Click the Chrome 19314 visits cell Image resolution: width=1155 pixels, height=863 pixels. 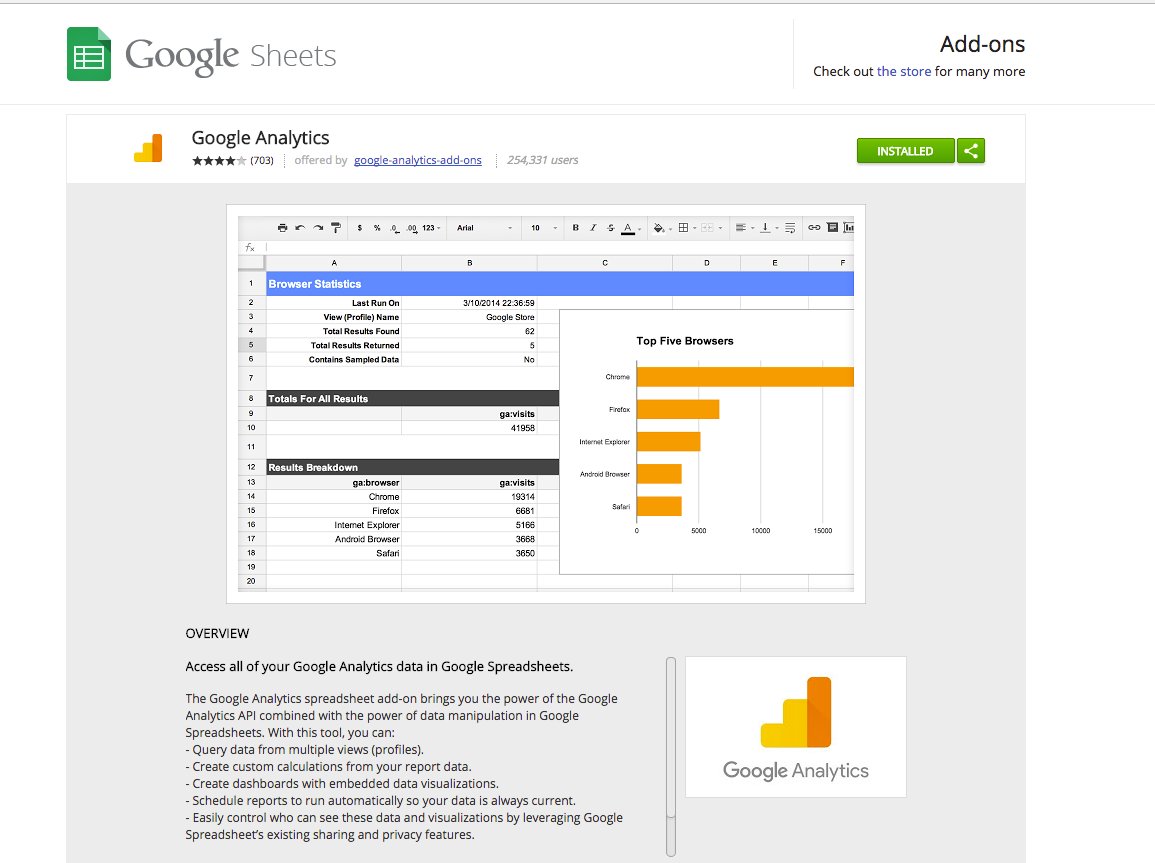pyautogui.click(x=469, y=497)
